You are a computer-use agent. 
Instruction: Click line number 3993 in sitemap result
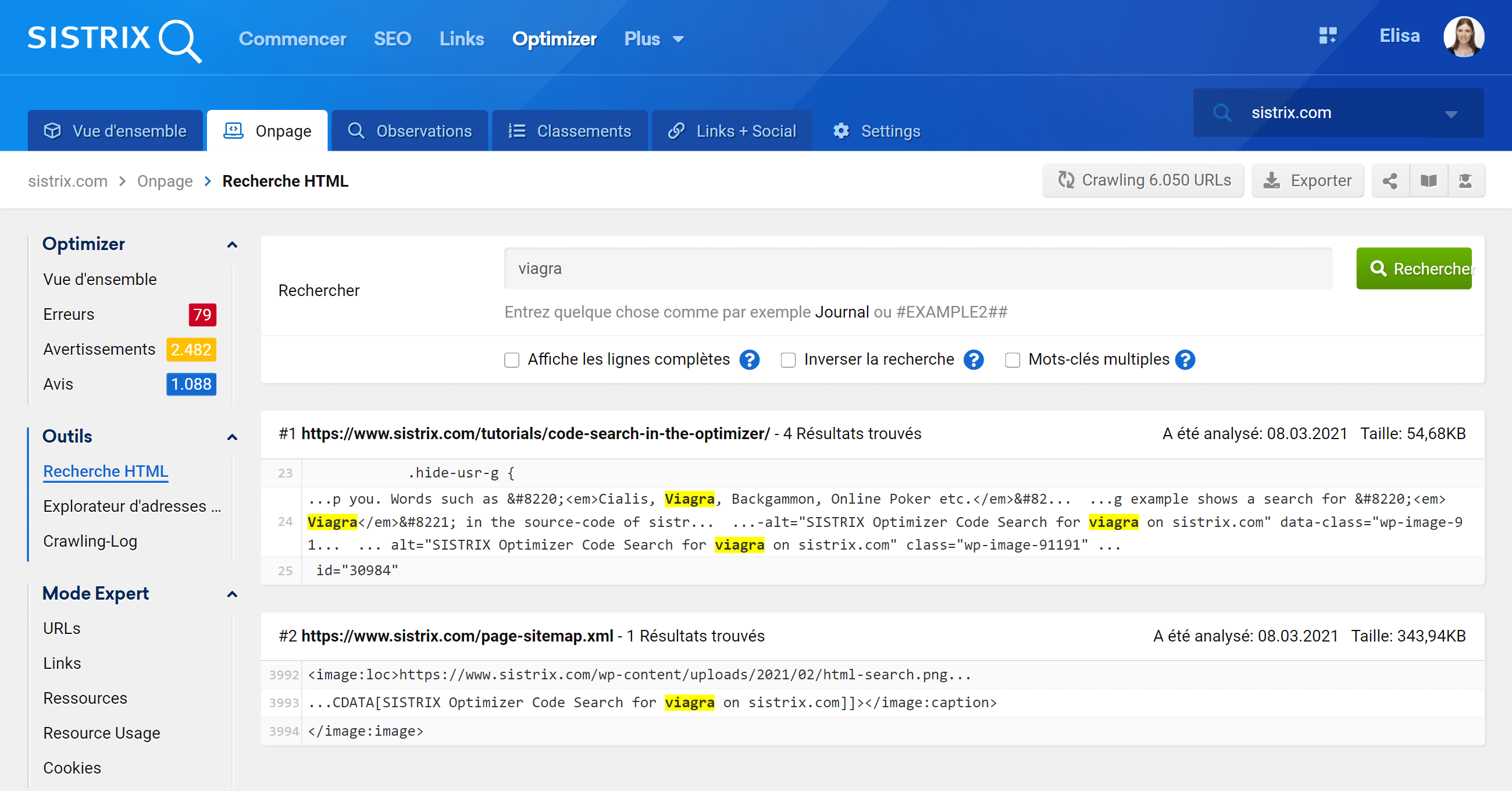(284, 703)
